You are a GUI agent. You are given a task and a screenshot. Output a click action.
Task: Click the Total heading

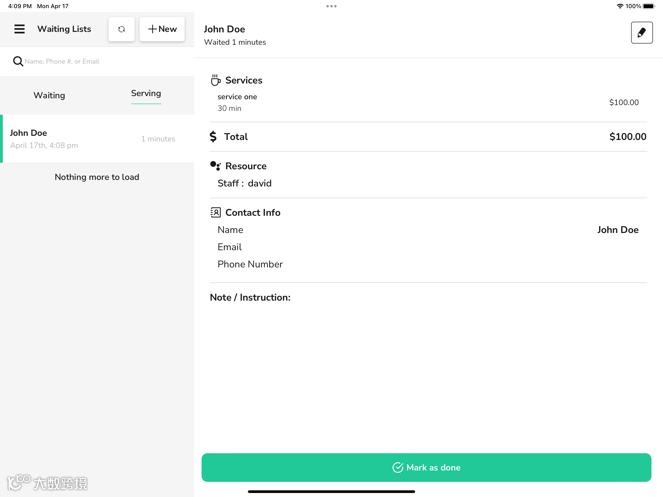(236, 137)
